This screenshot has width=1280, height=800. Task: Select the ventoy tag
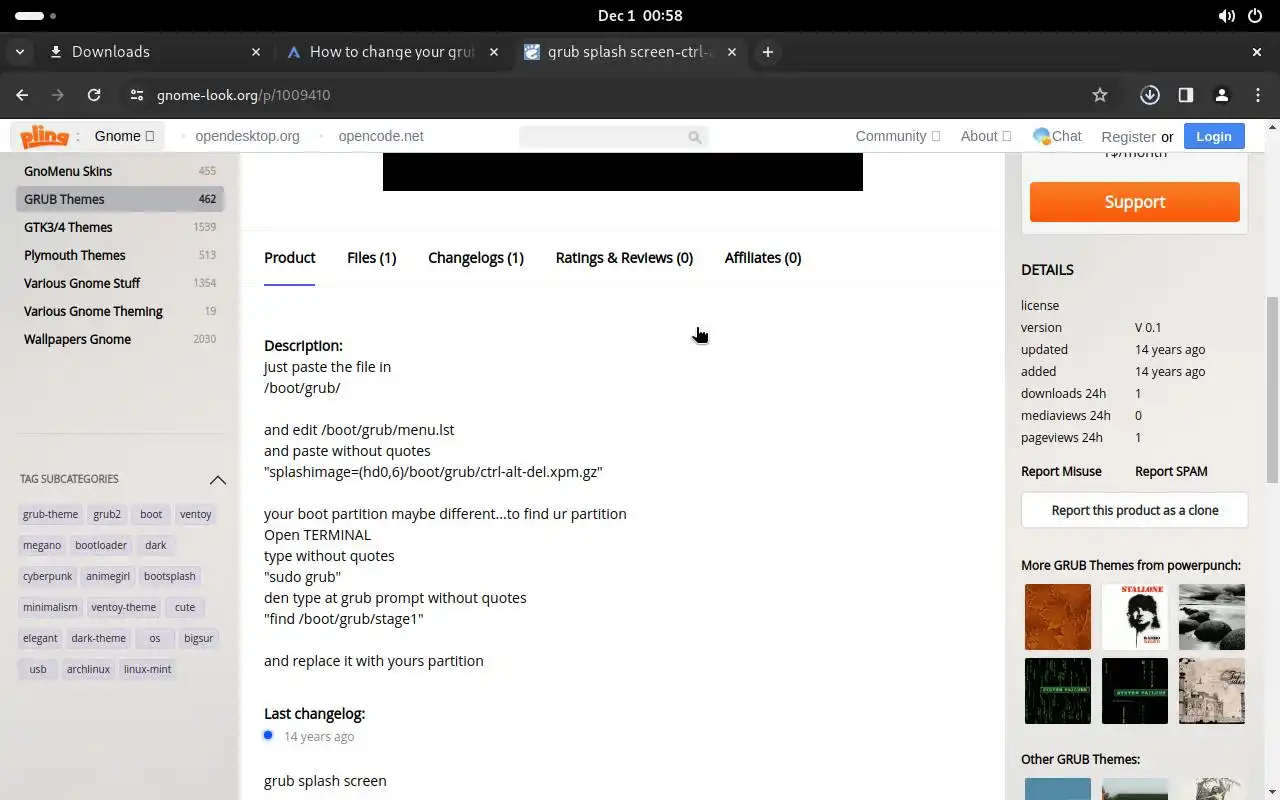196,514
